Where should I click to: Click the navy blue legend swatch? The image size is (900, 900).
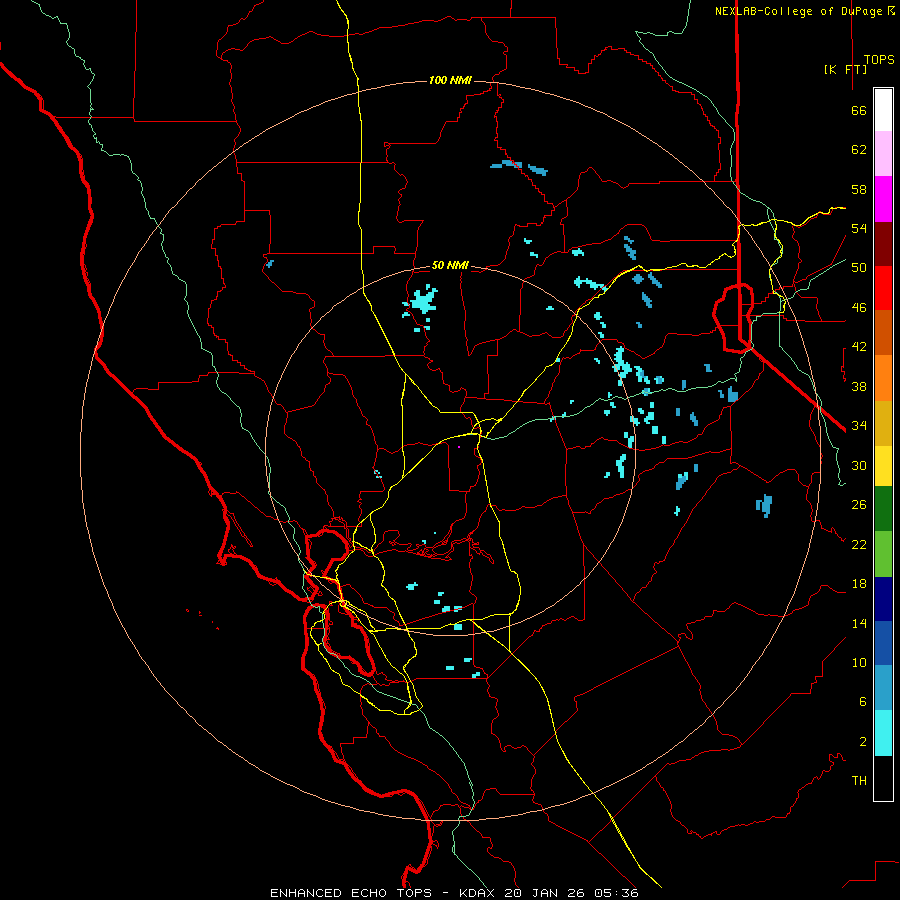(883, 599)
